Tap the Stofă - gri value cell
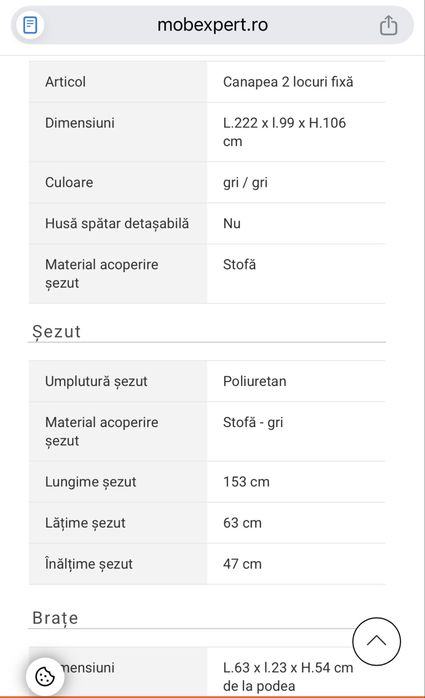Viewport: 425px width, 698px height. pyautogui.click(x=296, y=431)
